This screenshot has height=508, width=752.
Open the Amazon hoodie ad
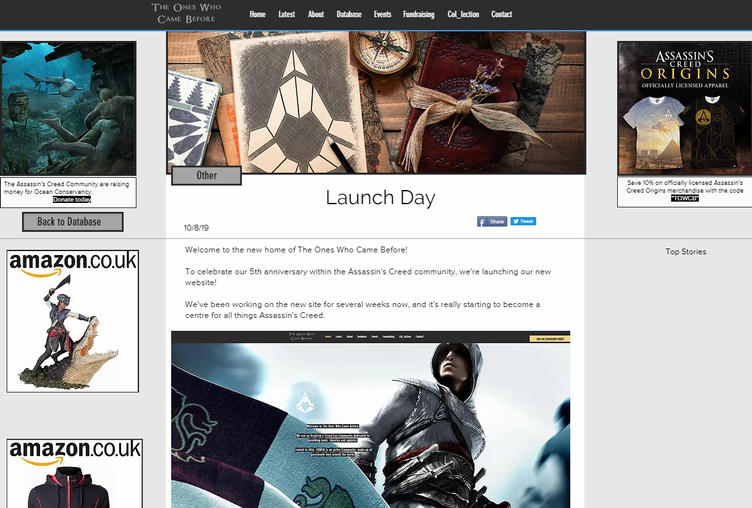[74, 473]
